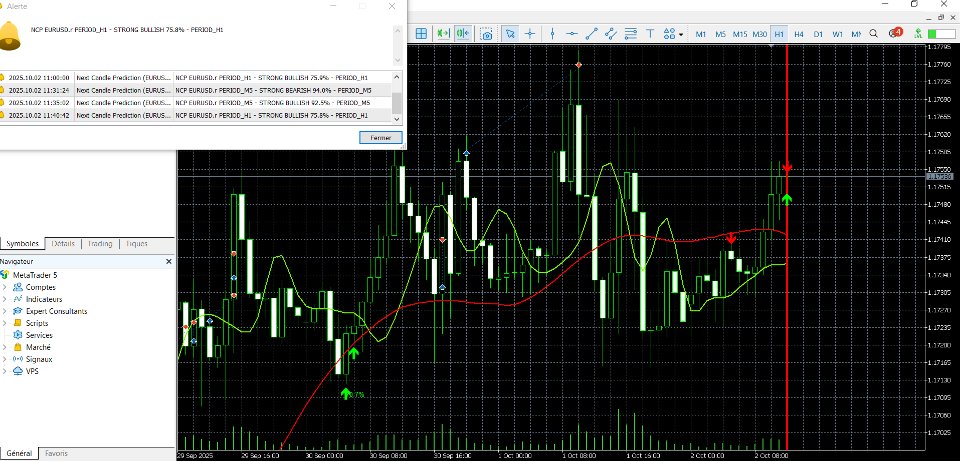
Task: Click alert list scrollbar down arrow
Action: click(397, 118)
